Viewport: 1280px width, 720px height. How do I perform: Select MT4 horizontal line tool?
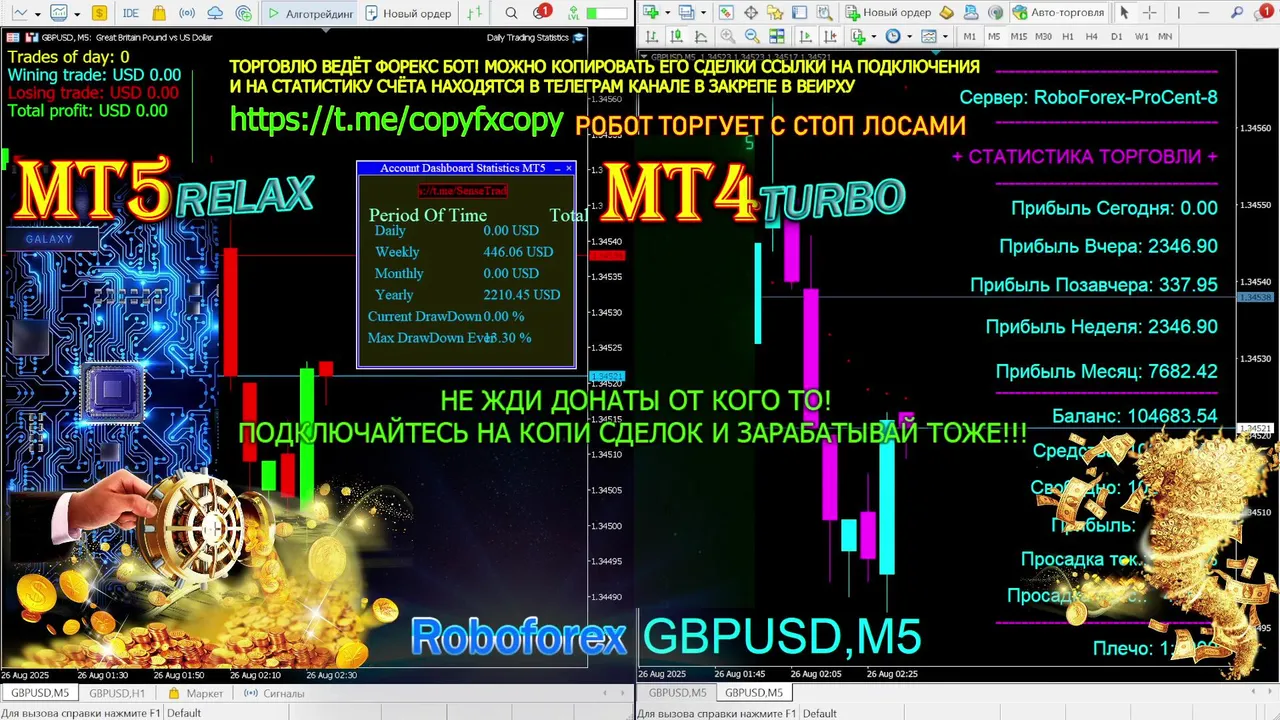(1204, 12)
